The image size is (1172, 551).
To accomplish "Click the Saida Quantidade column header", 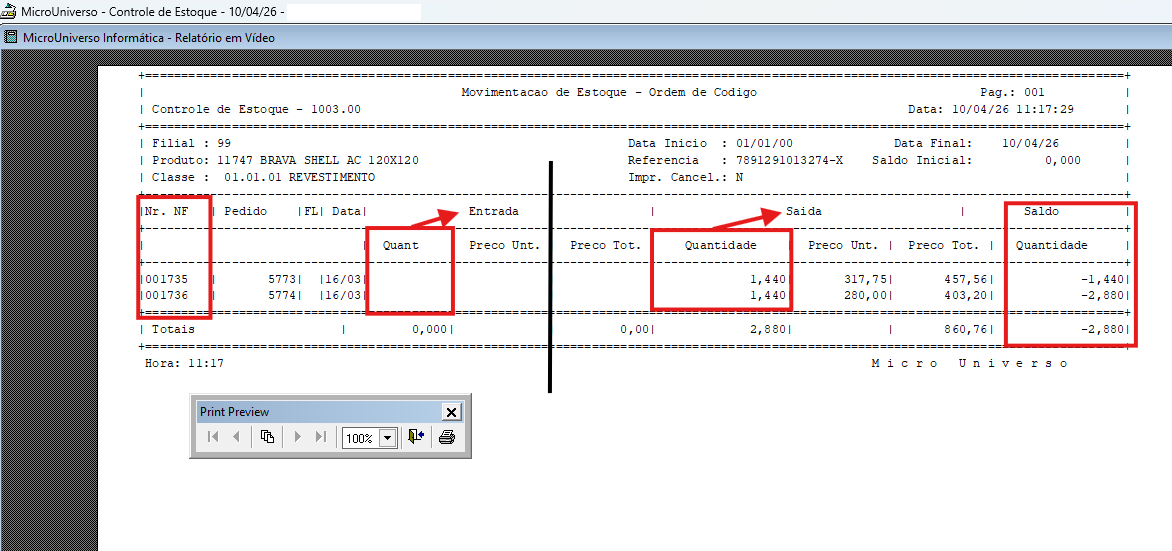I will pos(720,245).
